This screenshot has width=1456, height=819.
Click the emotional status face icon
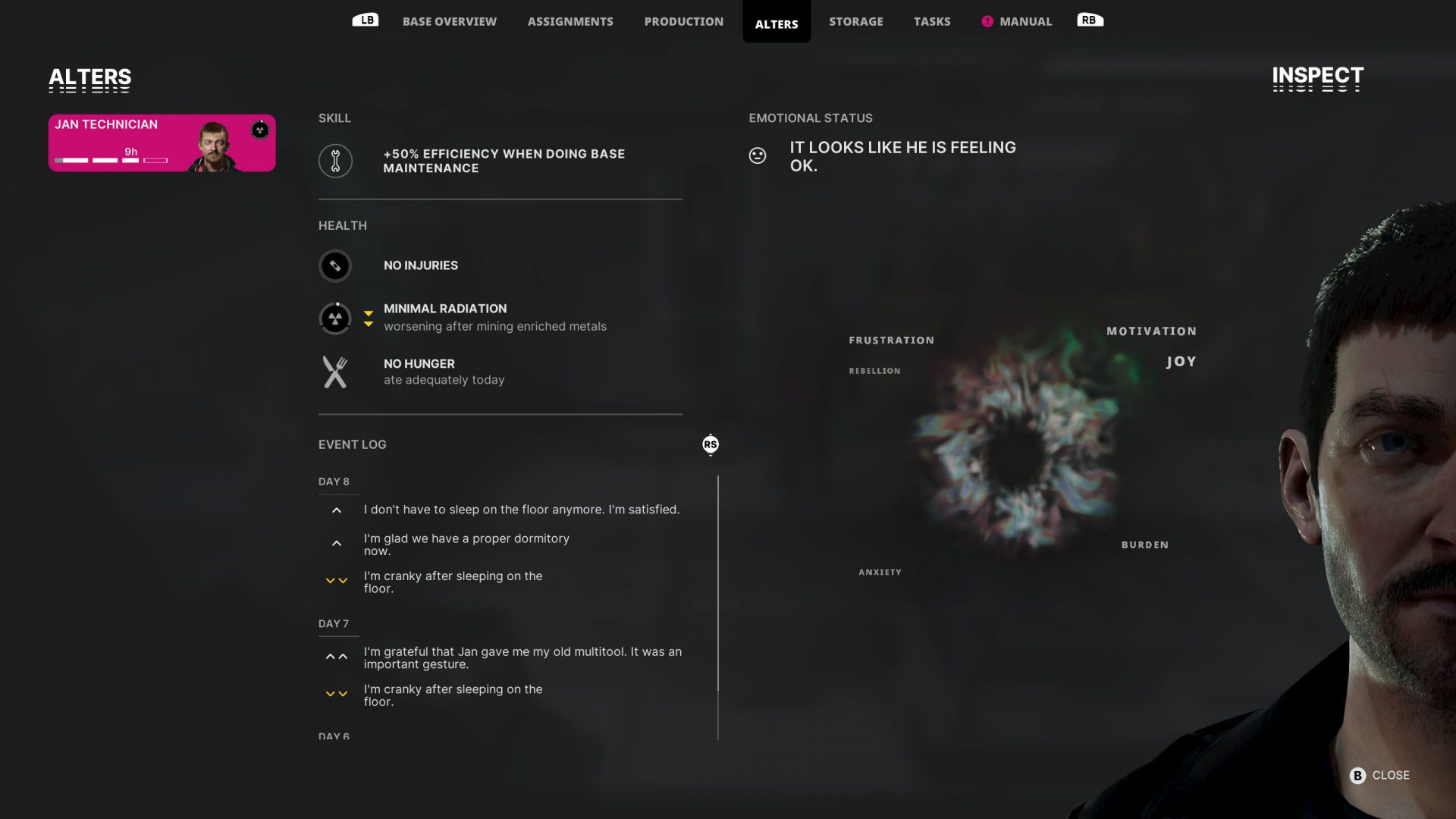(758, 155)
